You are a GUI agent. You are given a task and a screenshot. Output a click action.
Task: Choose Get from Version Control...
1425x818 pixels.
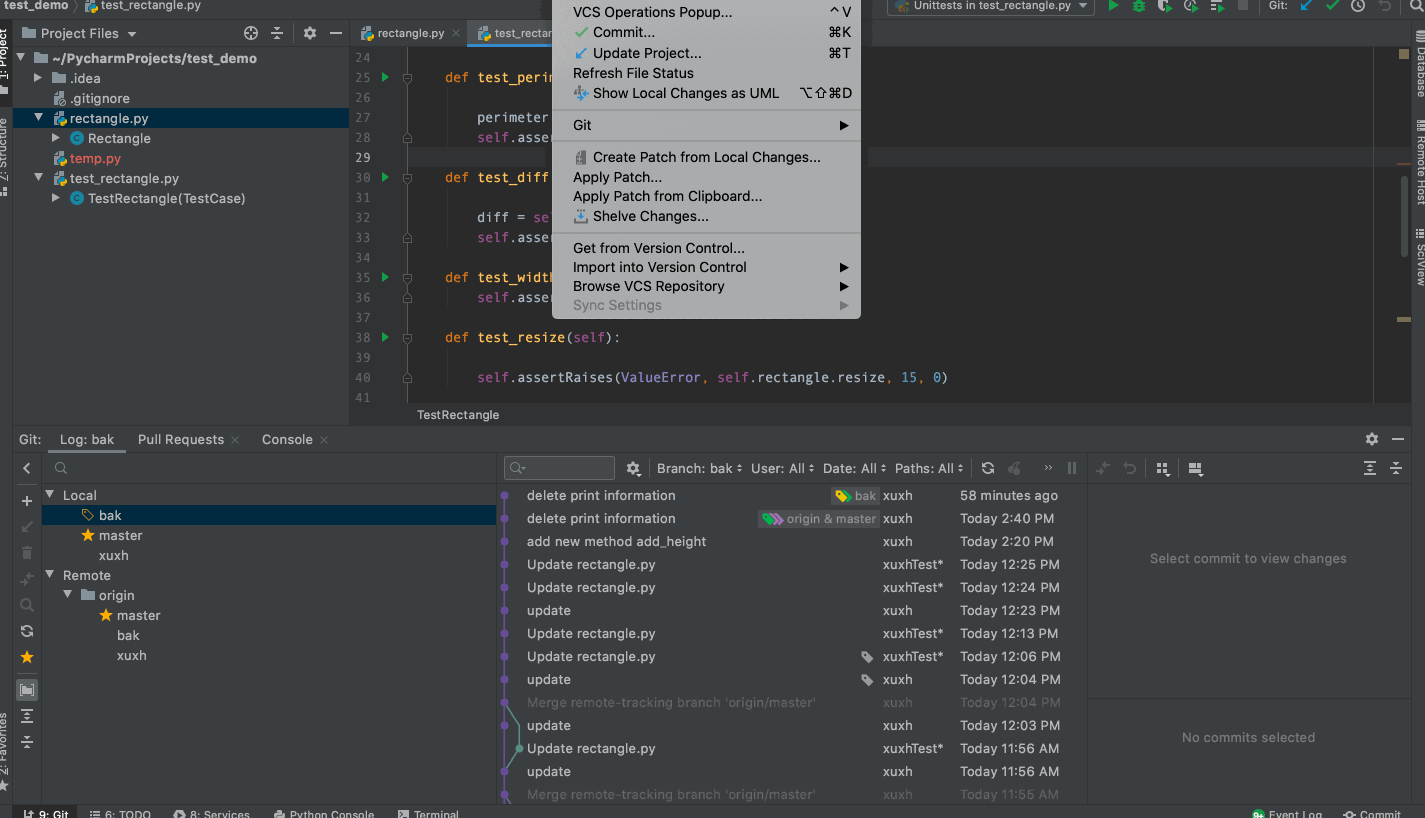pyautogui.click(x=706, y=248)
